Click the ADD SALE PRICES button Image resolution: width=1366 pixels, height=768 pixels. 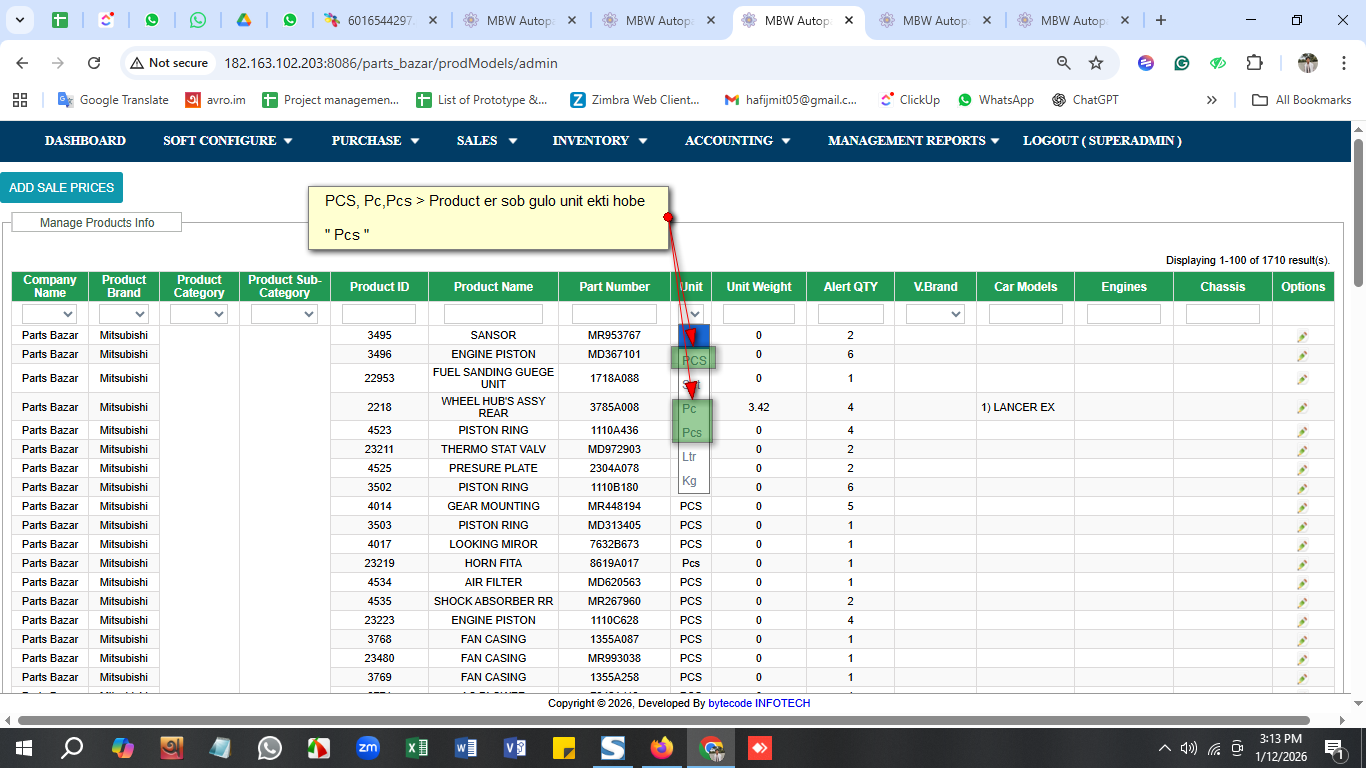point(61,188)
